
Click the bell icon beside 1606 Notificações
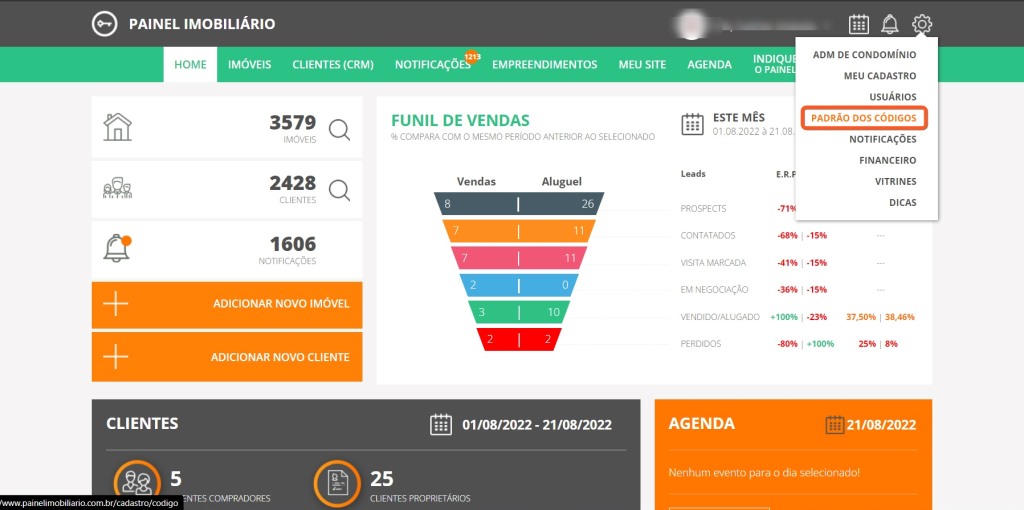click(117, 248)
